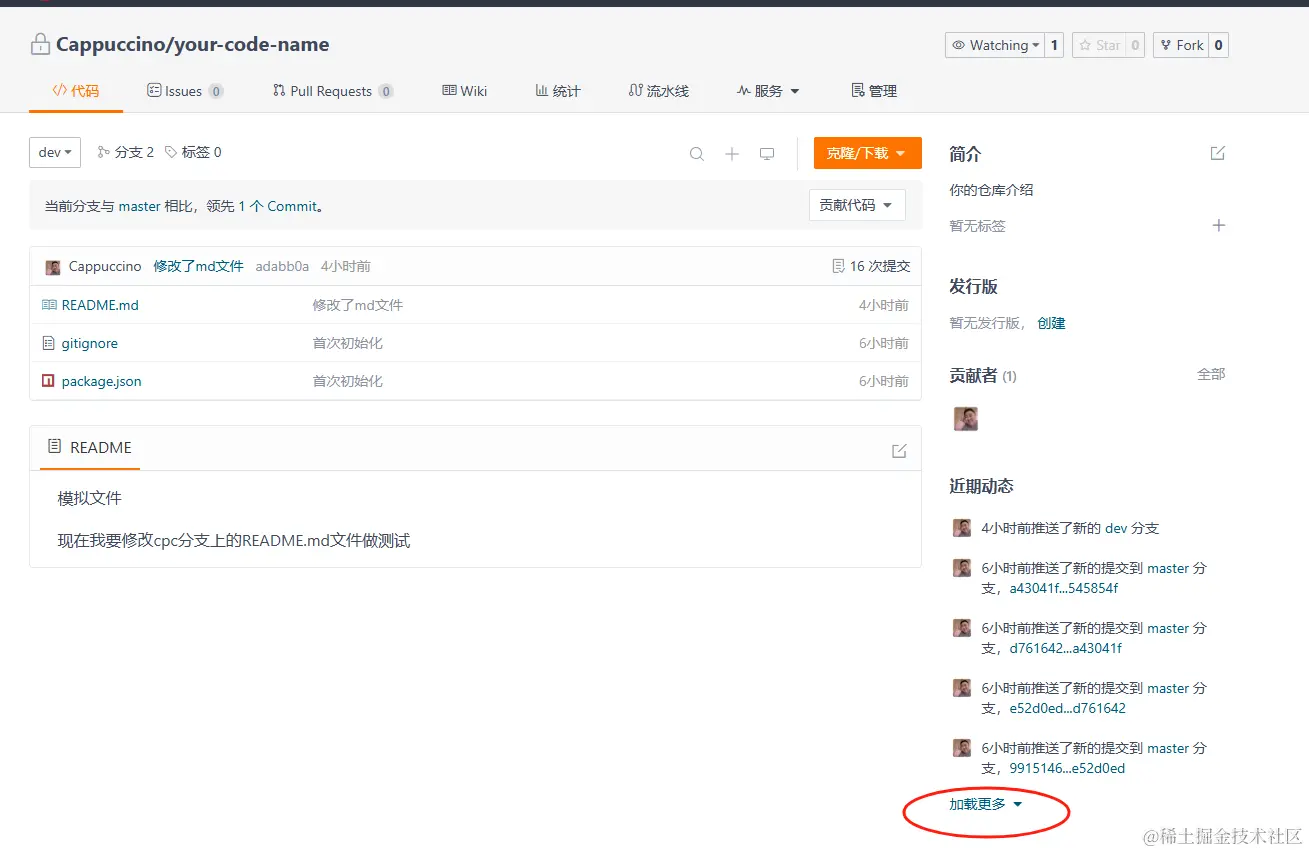The image size is (1309, 853).
Task: Star this repository
Action: 1099,45
